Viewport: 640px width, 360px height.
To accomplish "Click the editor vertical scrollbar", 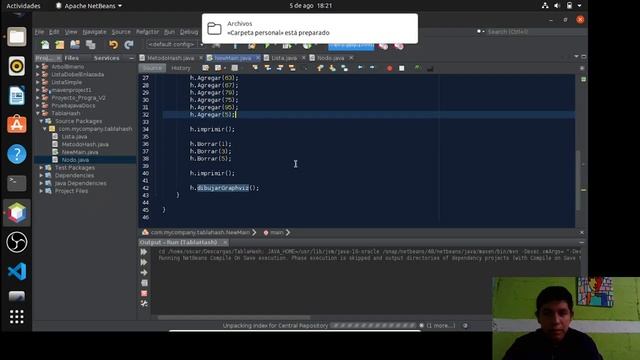I will 578,180.
